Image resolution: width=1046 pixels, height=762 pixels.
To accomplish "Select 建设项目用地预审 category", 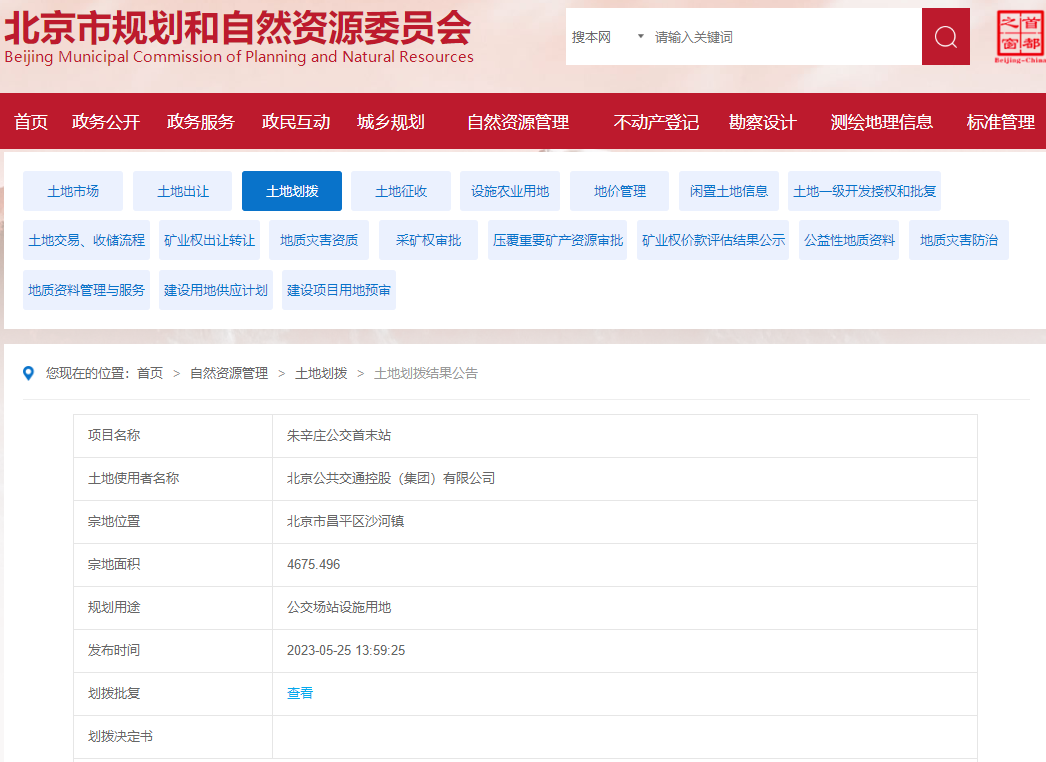I will point(339,290).
